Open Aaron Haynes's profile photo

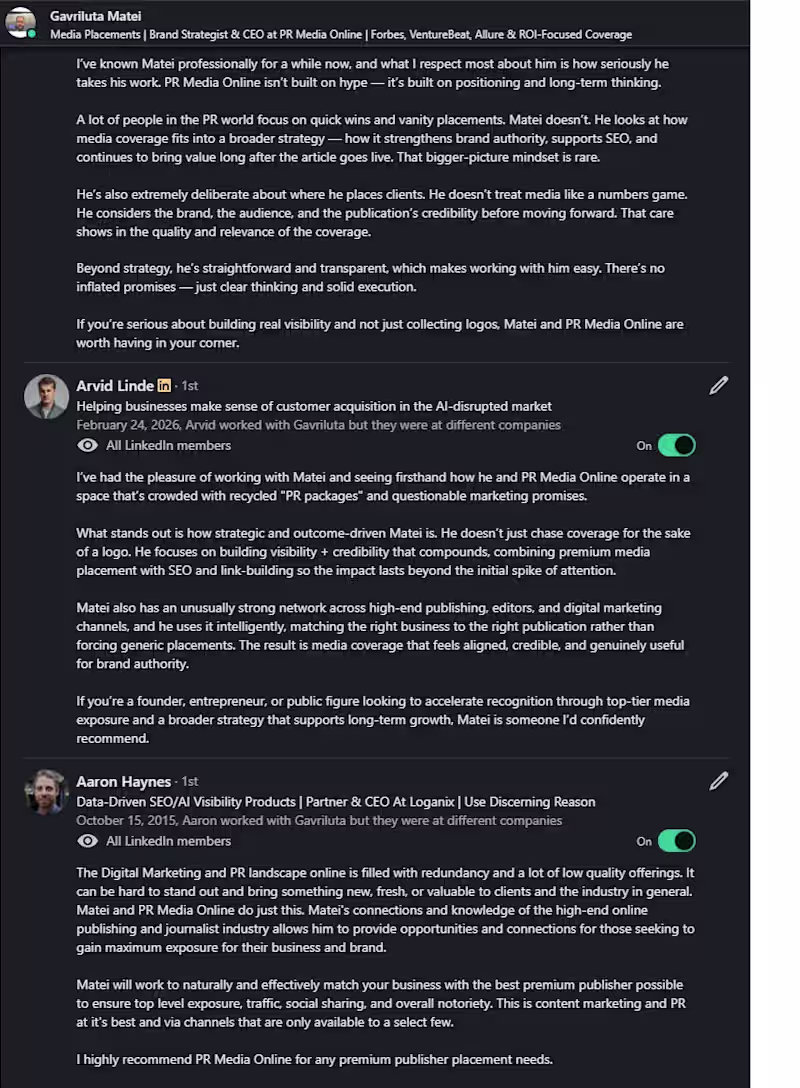(x=46, y=792)
